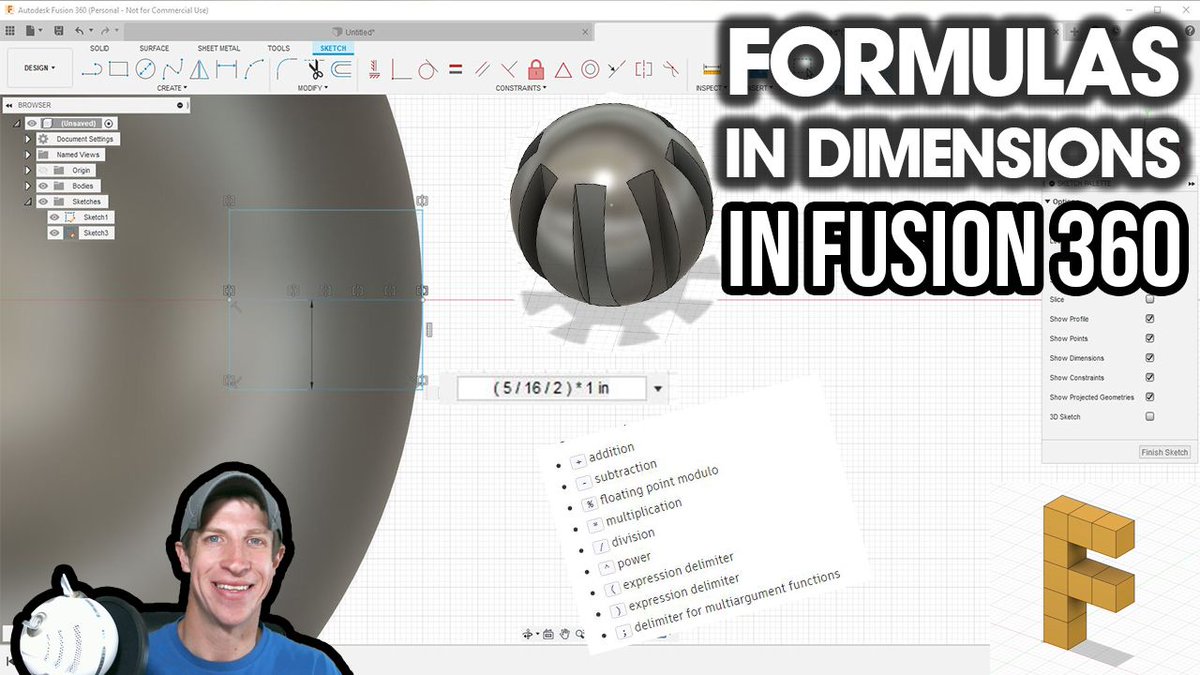Click the Finish Sketch button
Image resolution: width=1200 pixels, height=675 pixels.
[1164, 452]
